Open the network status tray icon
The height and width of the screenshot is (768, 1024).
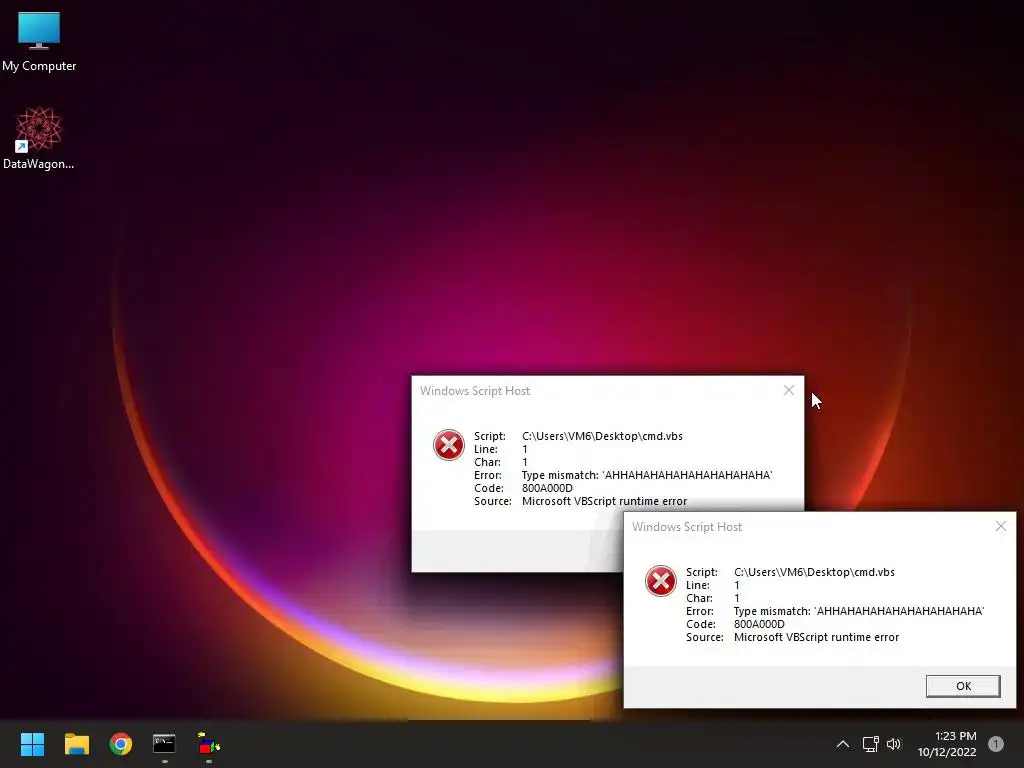870,744
